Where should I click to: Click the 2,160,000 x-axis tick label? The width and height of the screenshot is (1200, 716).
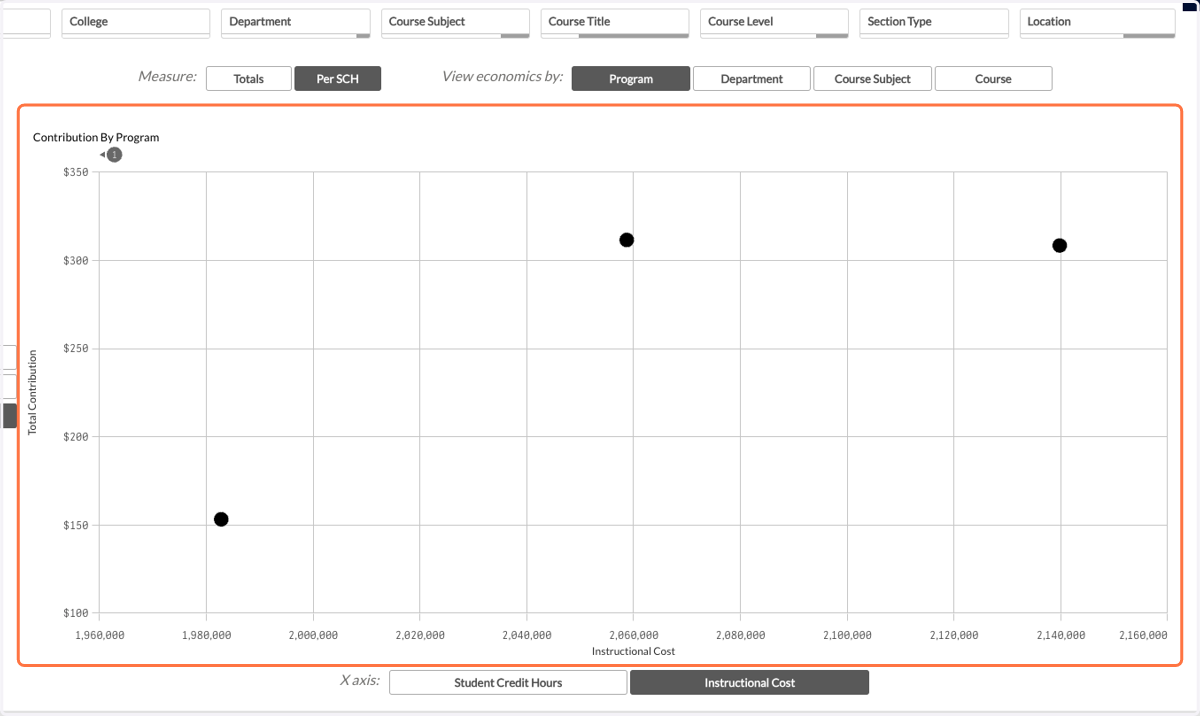(x=1143, y=635)
